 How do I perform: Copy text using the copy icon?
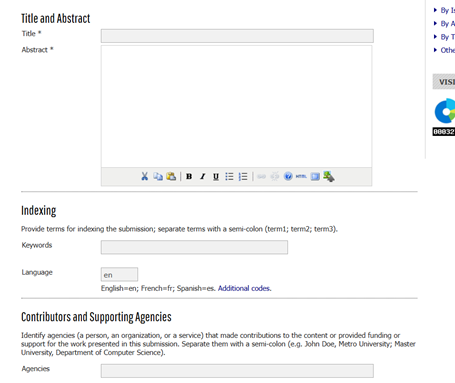click(x=158, y=176)
